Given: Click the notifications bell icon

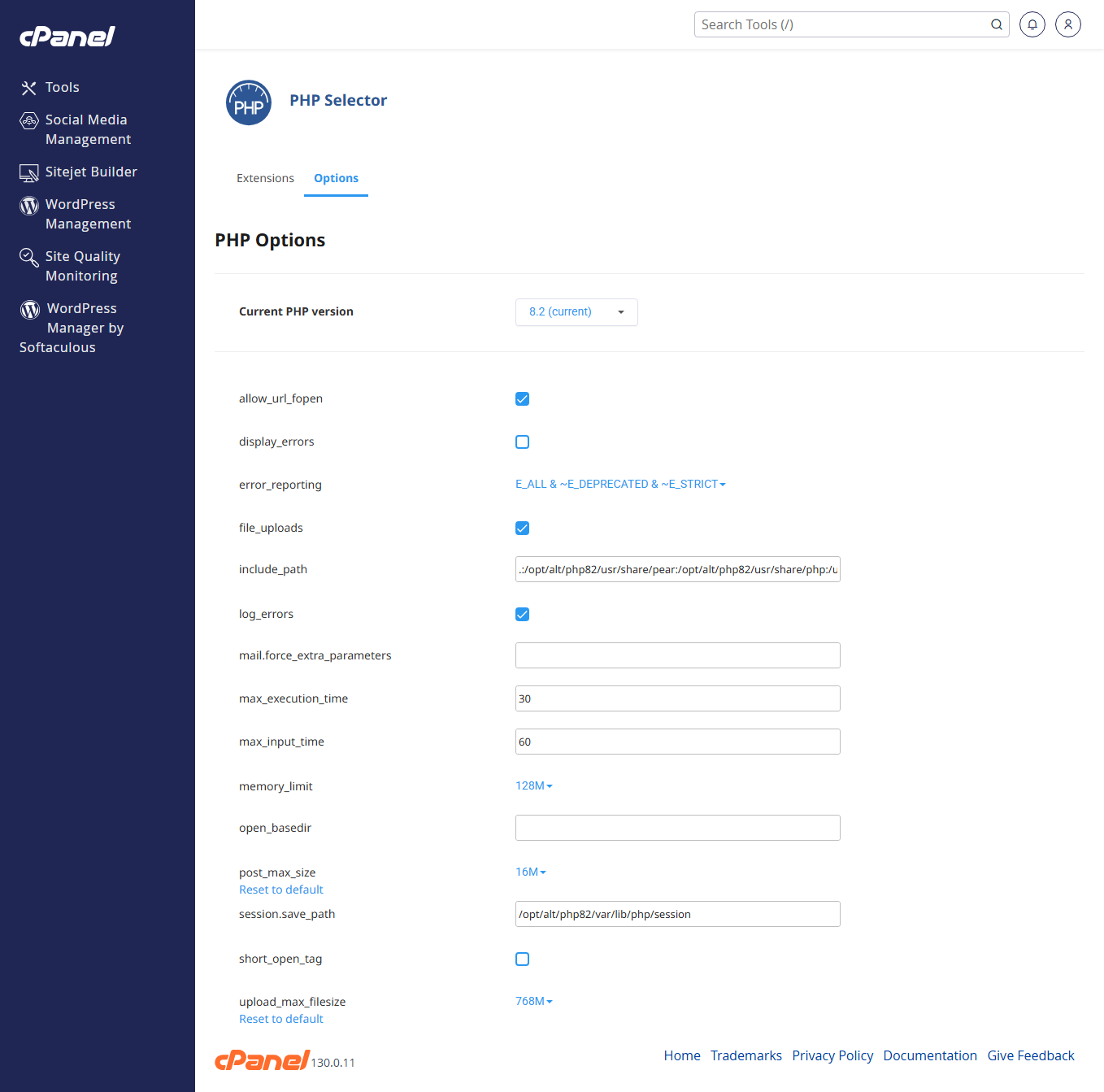Looking at the screenshot, I should tap(1032, 24).
